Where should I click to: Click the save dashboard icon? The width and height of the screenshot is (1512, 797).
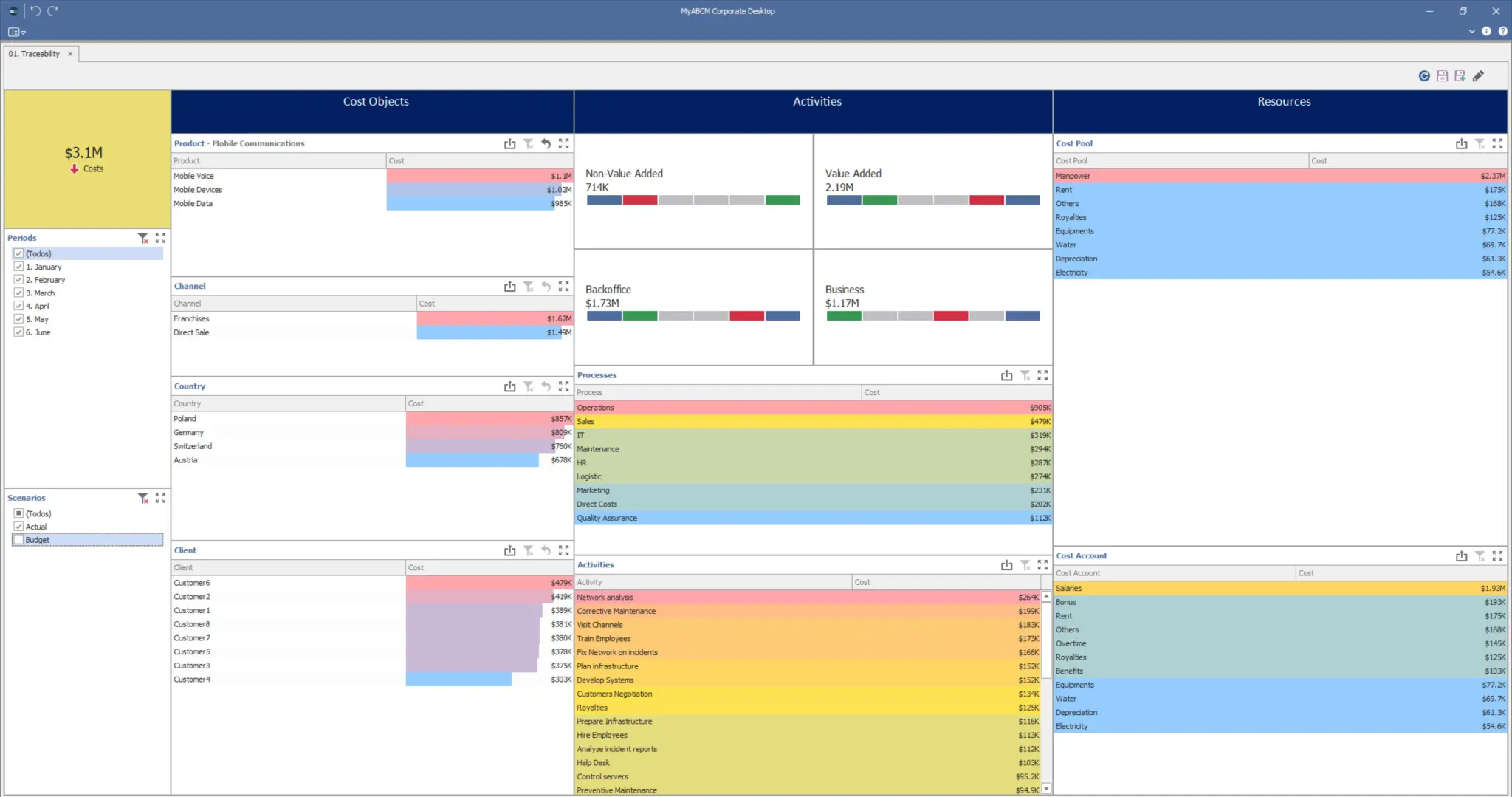1442,76
